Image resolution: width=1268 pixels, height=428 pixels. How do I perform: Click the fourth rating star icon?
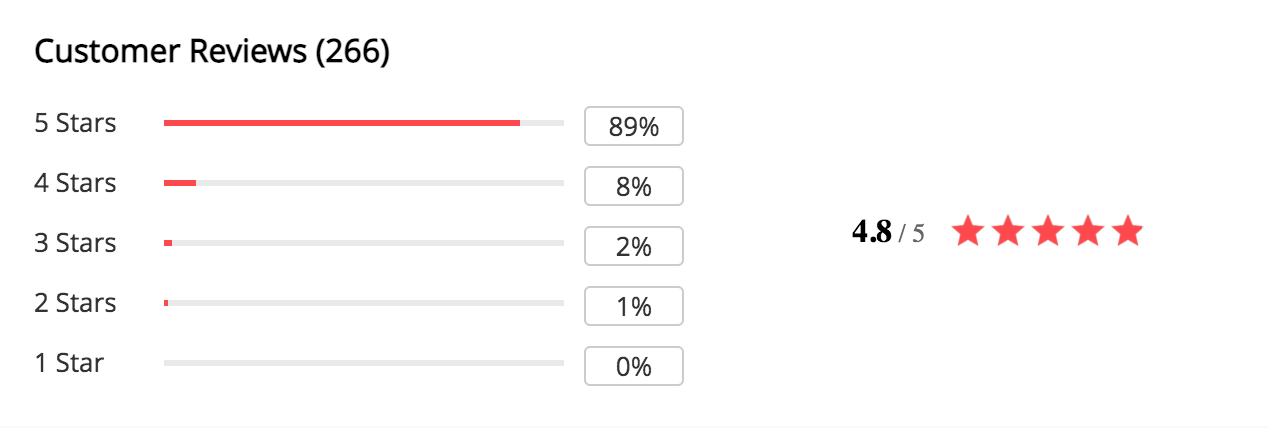(x=1087, y=231)
